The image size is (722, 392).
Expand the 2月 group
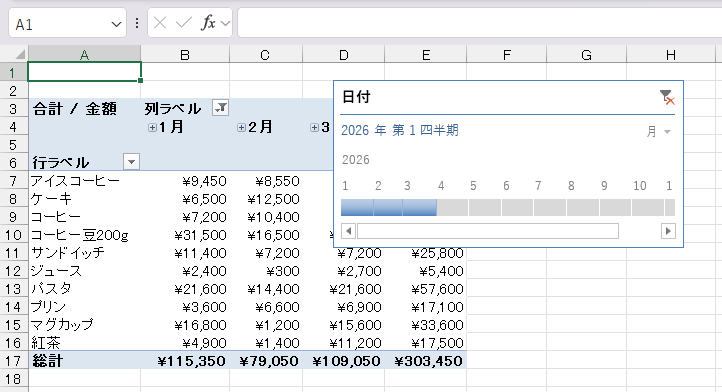(x=241, y=127)
